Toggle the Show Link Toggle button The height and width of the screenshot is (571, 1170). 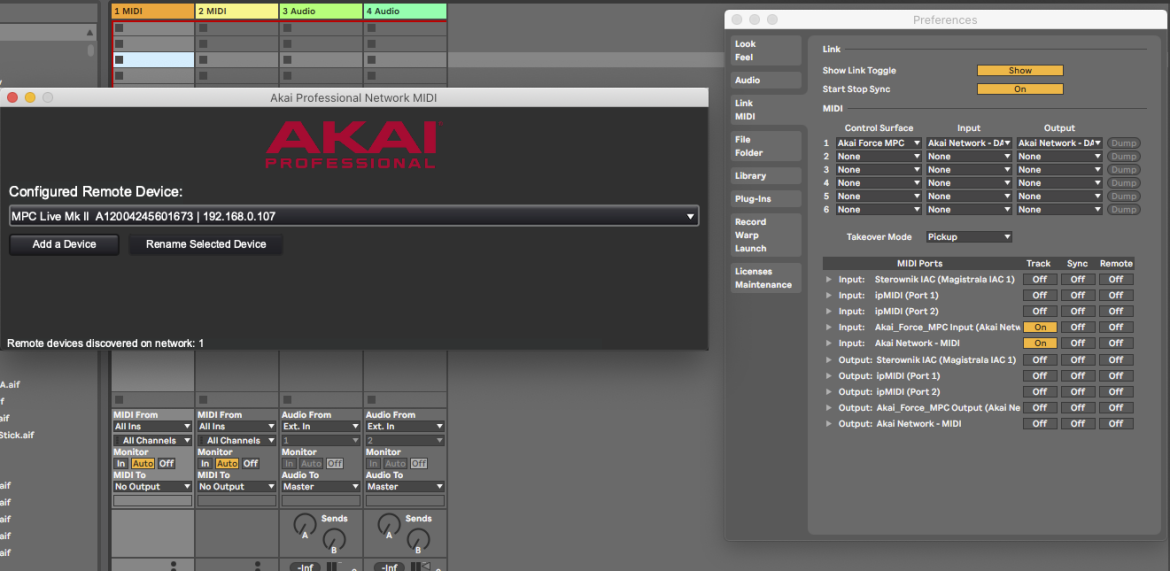click(x=1020, y=71)
